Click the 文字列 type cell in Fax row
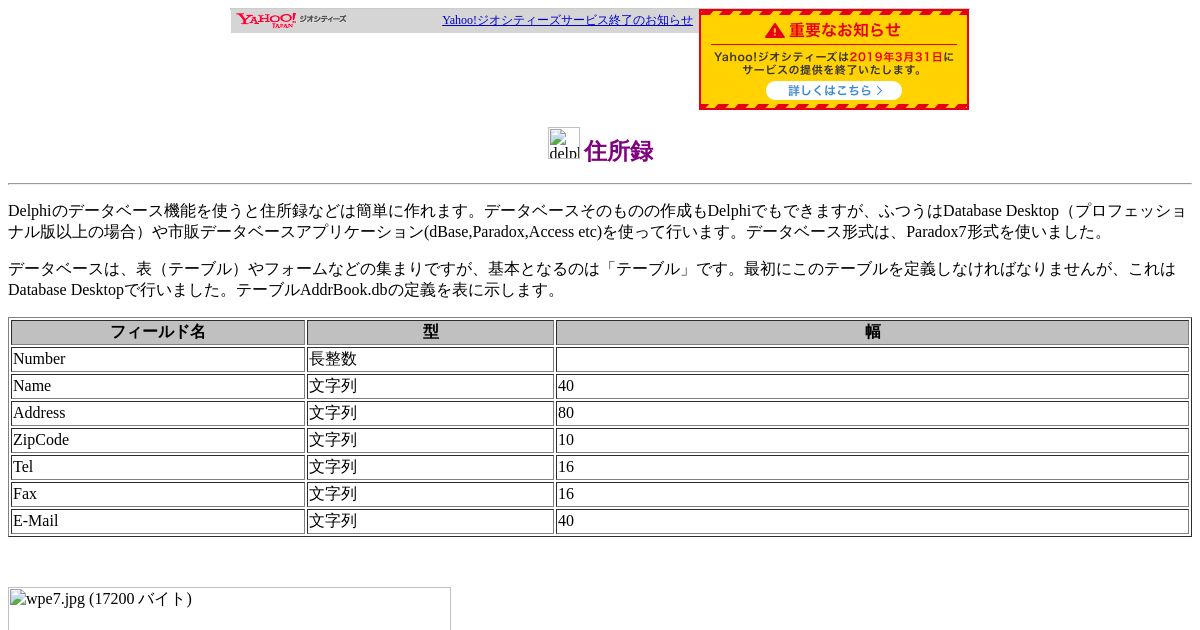Viewport: 1200px width, 630px height. coord(430,494)
